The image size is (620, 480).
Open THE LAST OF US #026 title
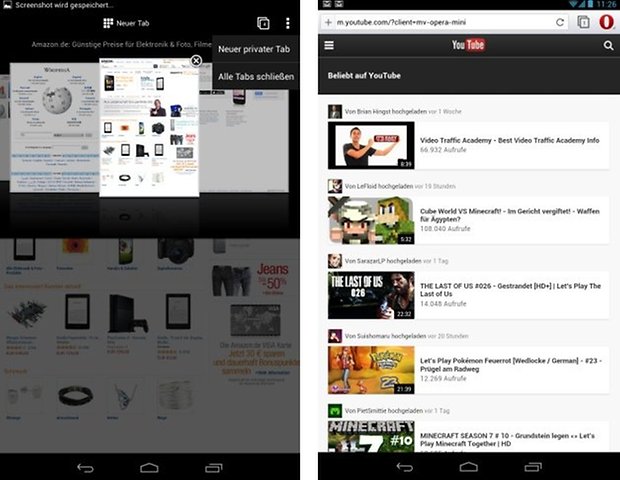point(510,290)
